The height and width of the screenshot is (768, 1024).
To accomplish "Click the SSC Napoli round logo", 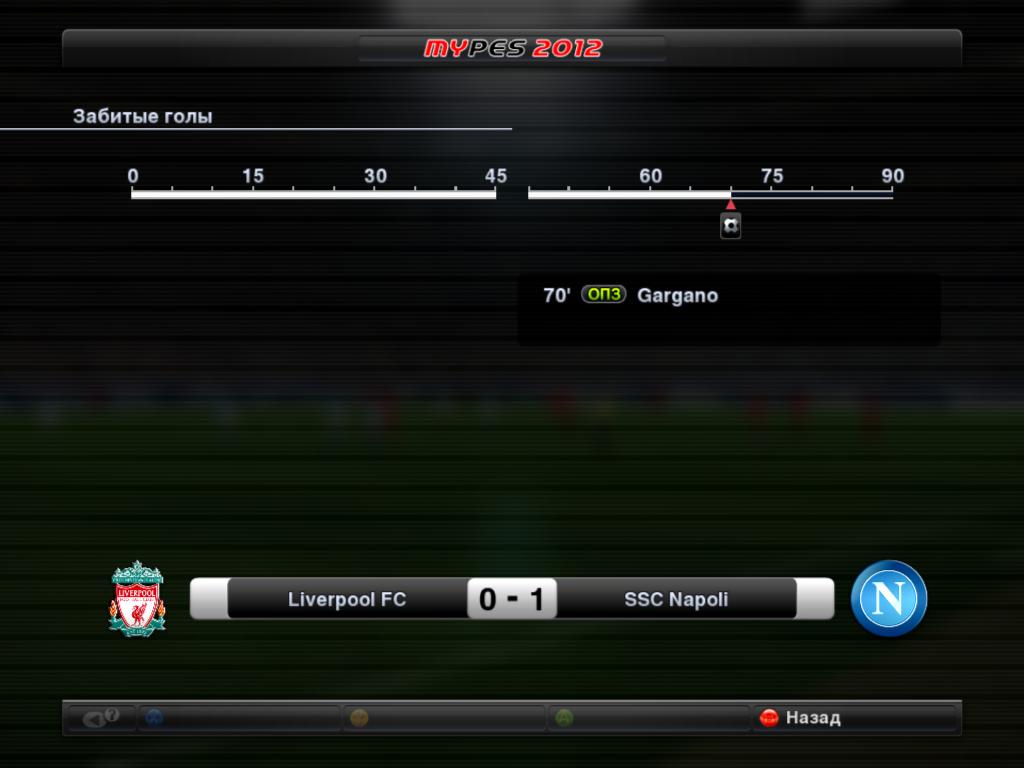I will coord(889,598).
